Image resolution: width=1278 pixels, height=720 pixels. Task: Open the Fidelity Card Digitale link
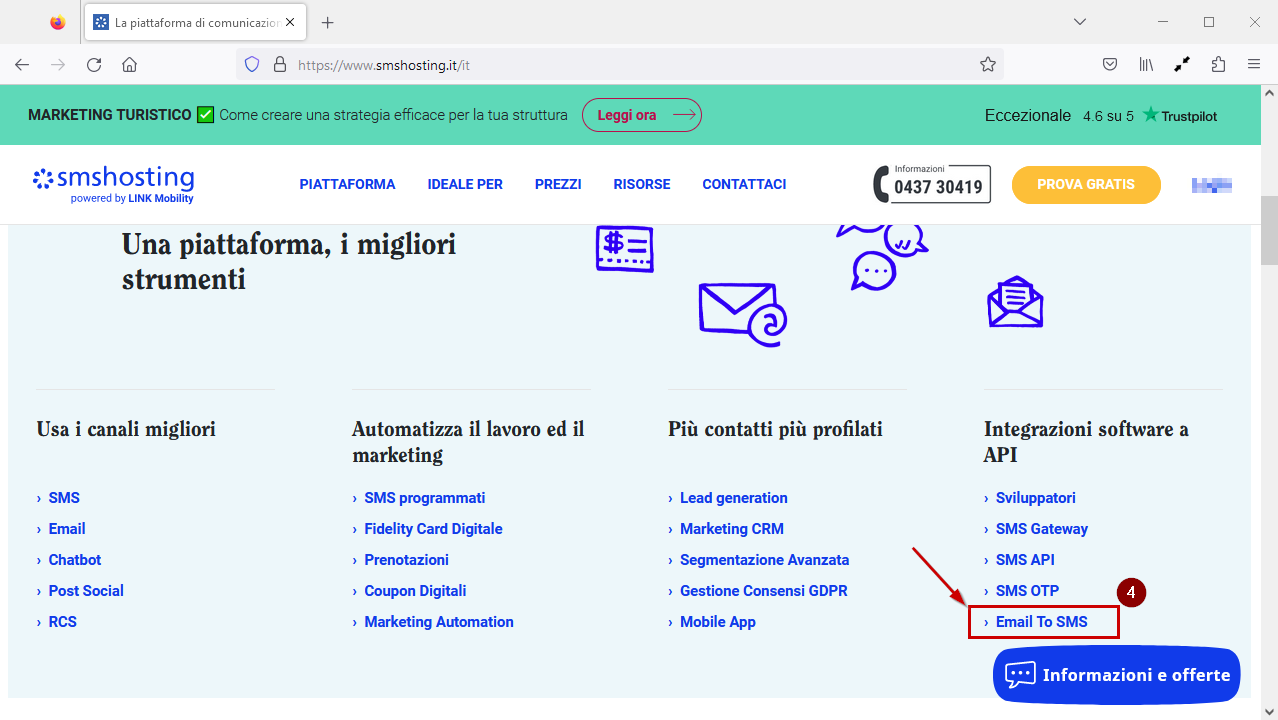click(x=433, y=529)
